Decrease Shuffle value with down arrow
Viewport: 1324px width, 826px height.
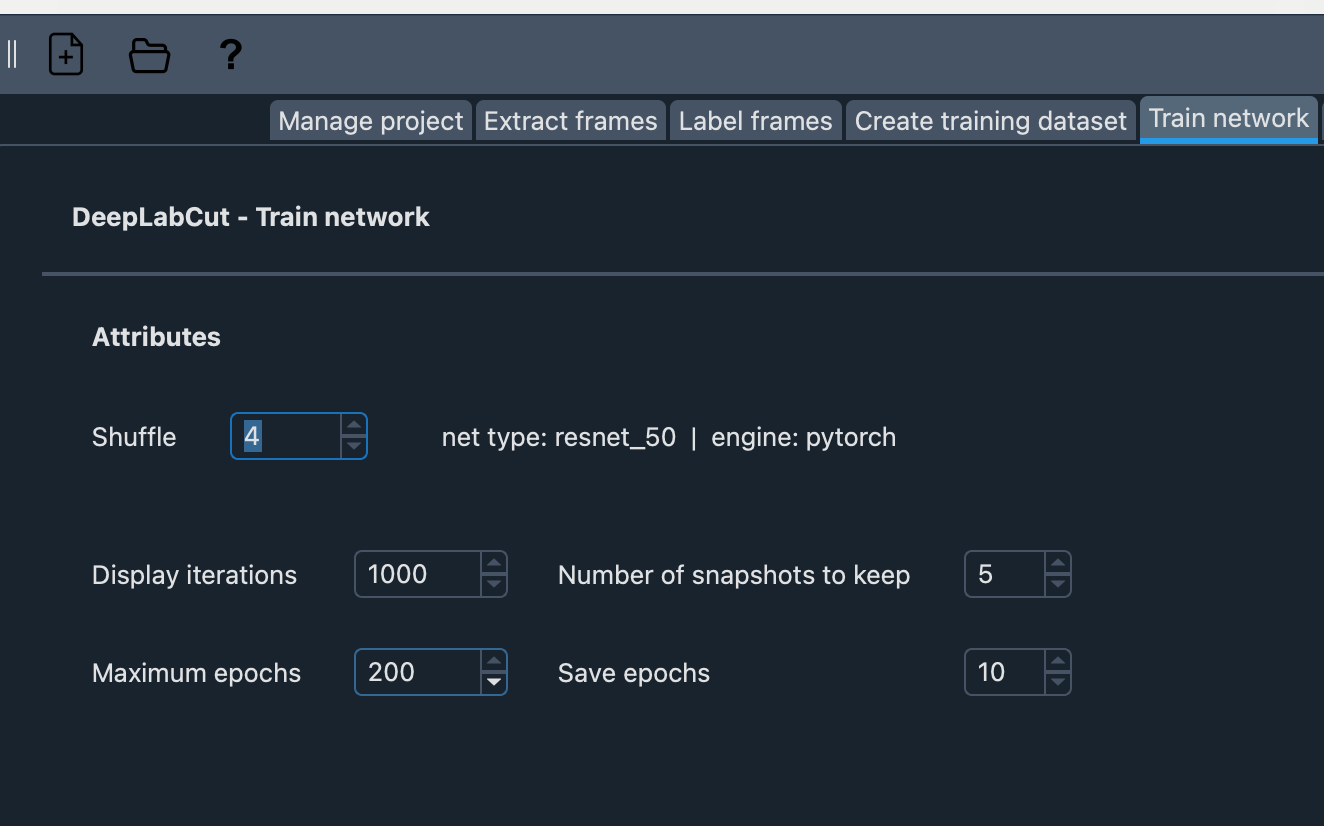pyautogui.click(x=354, y=448)
